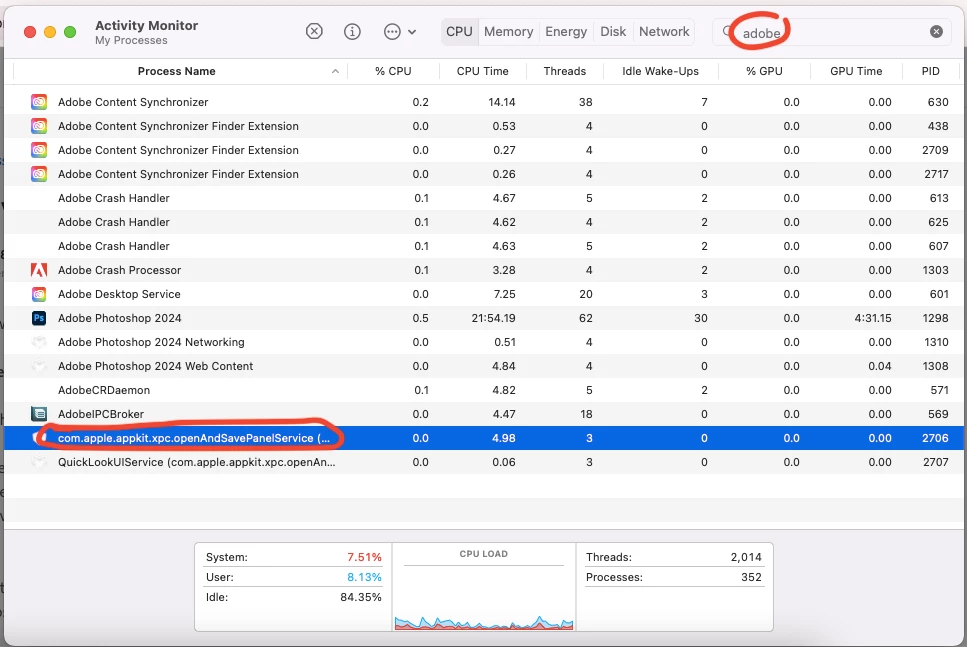Screen dimensions: 967x647
Task: Click icon of Finder Extension PID 2717
Action: point(39,174)
